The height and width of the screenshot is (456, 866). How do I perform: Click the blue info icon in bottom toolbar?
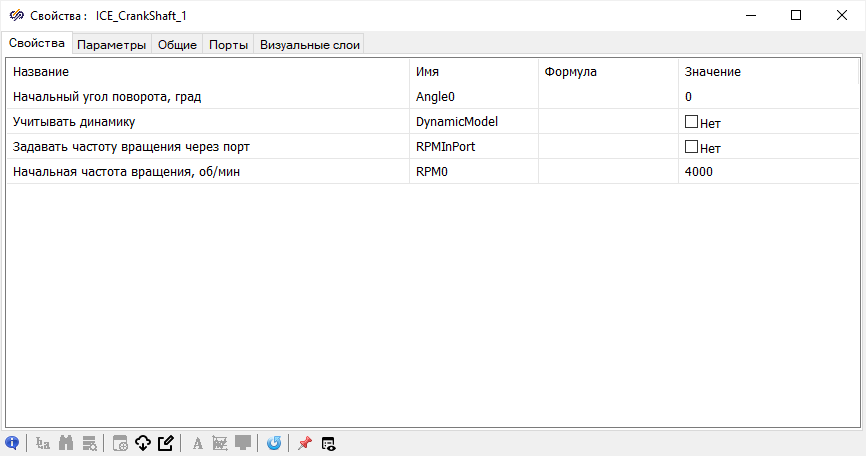13,443
